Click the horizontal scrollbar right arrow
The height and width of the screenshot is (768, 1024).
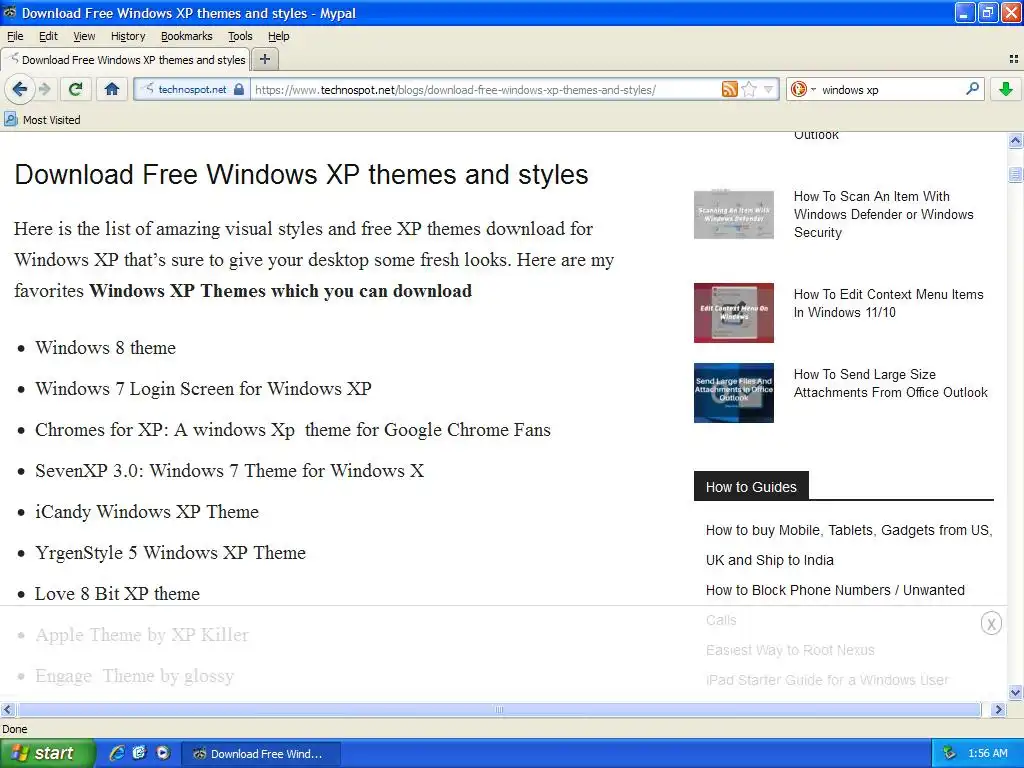click(998, 709)
